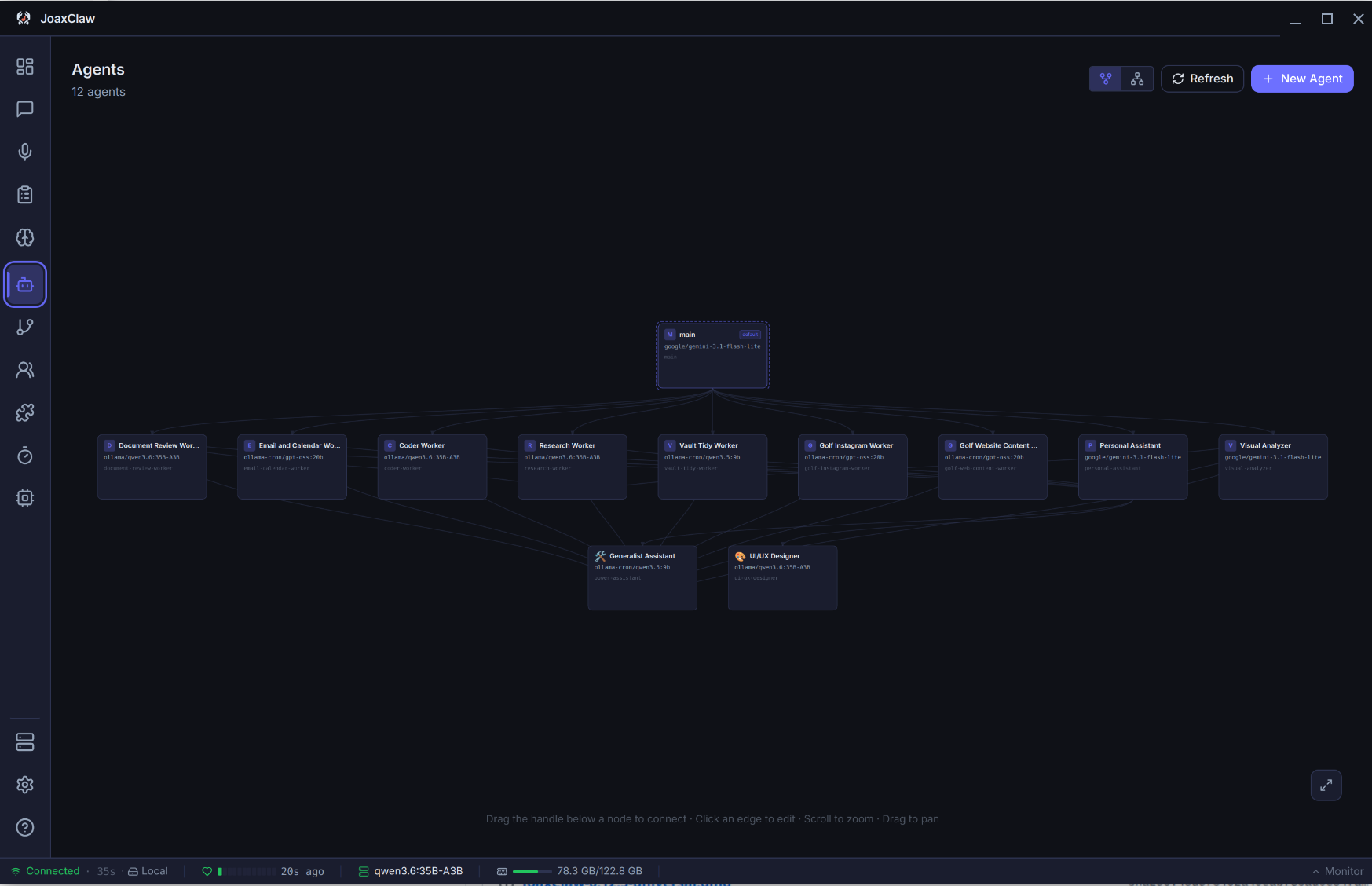Select the Document Review Worker node

tap(152, 467)
